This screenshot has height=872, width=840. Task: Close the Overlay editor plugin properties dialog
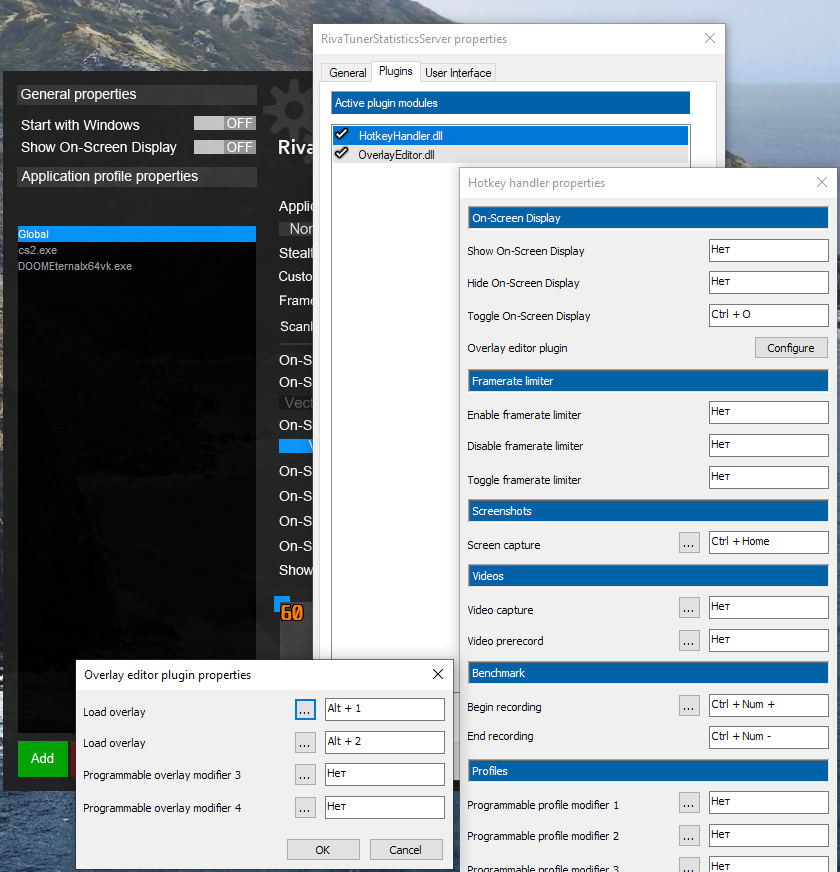[x=438, y=674]
